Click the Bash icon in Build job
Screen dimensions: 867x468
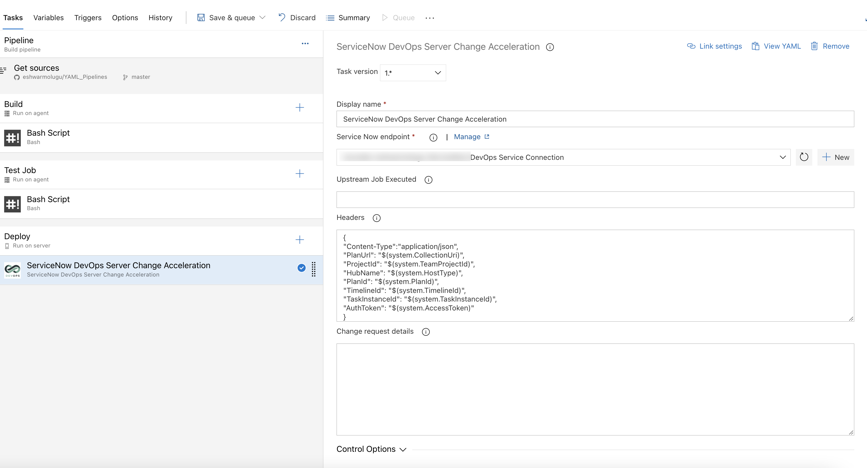tap(12, 138)
